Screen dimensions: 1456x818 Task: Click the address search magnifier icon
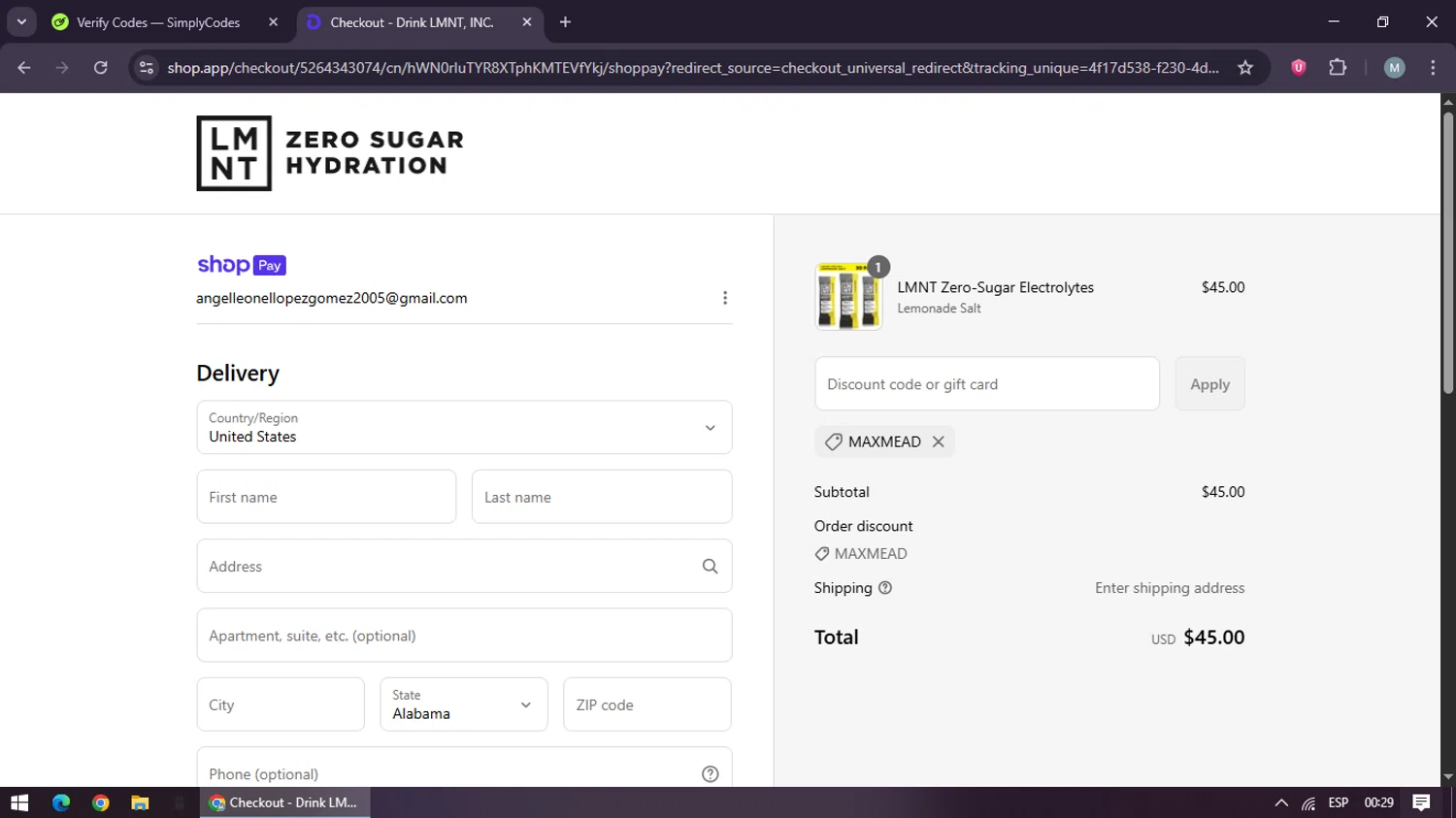[711, 567]
